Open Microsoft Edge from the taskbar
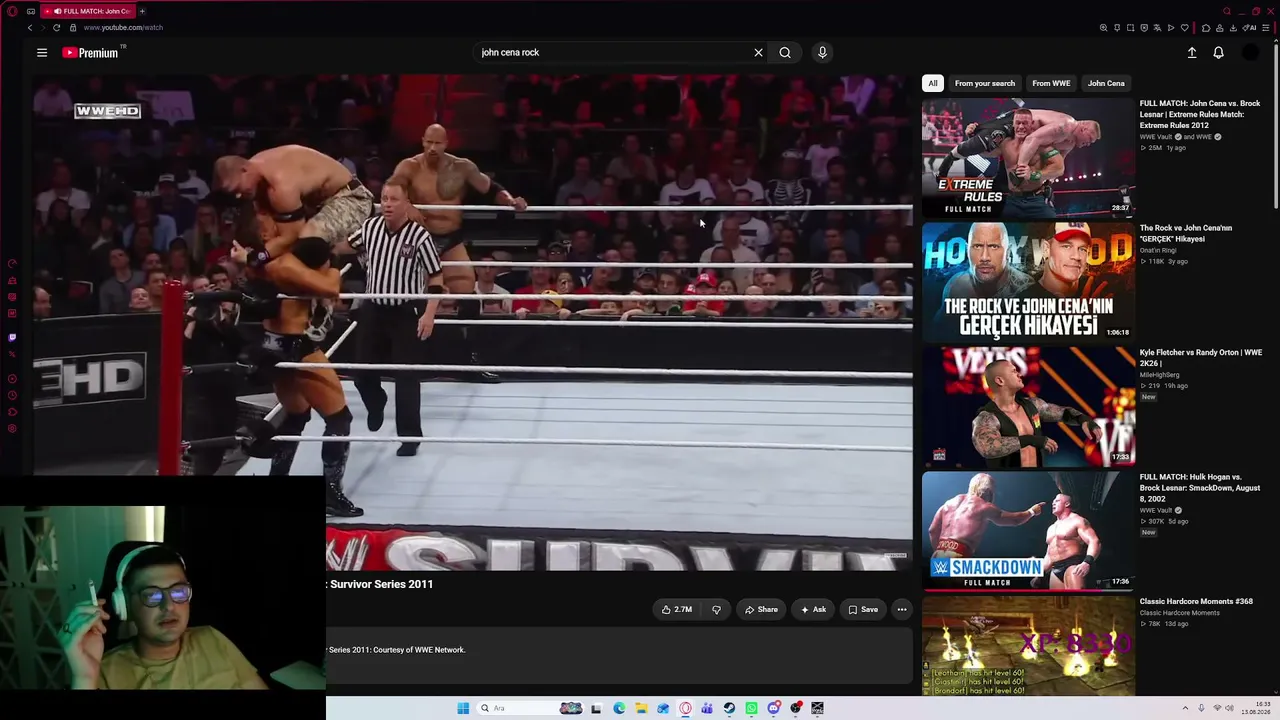Viewport: 1280px width, 720px height. click(x=619, y=708)
